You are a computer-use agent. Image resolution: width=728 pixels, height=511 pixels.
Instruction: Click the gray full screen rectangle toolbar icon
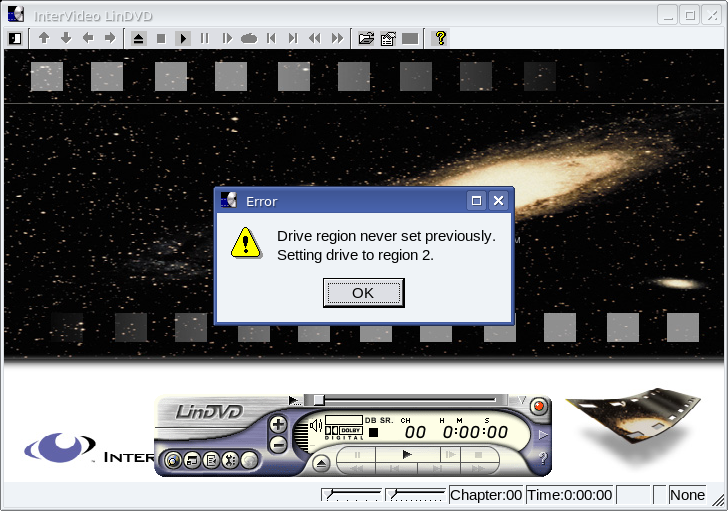click(410, 38)
